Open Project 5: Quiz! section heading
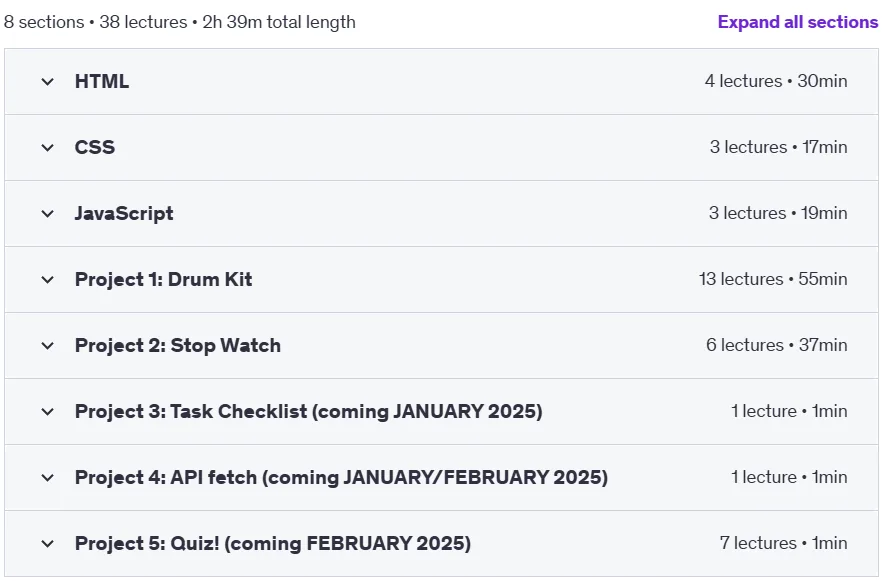Image resolution: width=882 pixels, height=581 pixels. click(x=273, y=543)
